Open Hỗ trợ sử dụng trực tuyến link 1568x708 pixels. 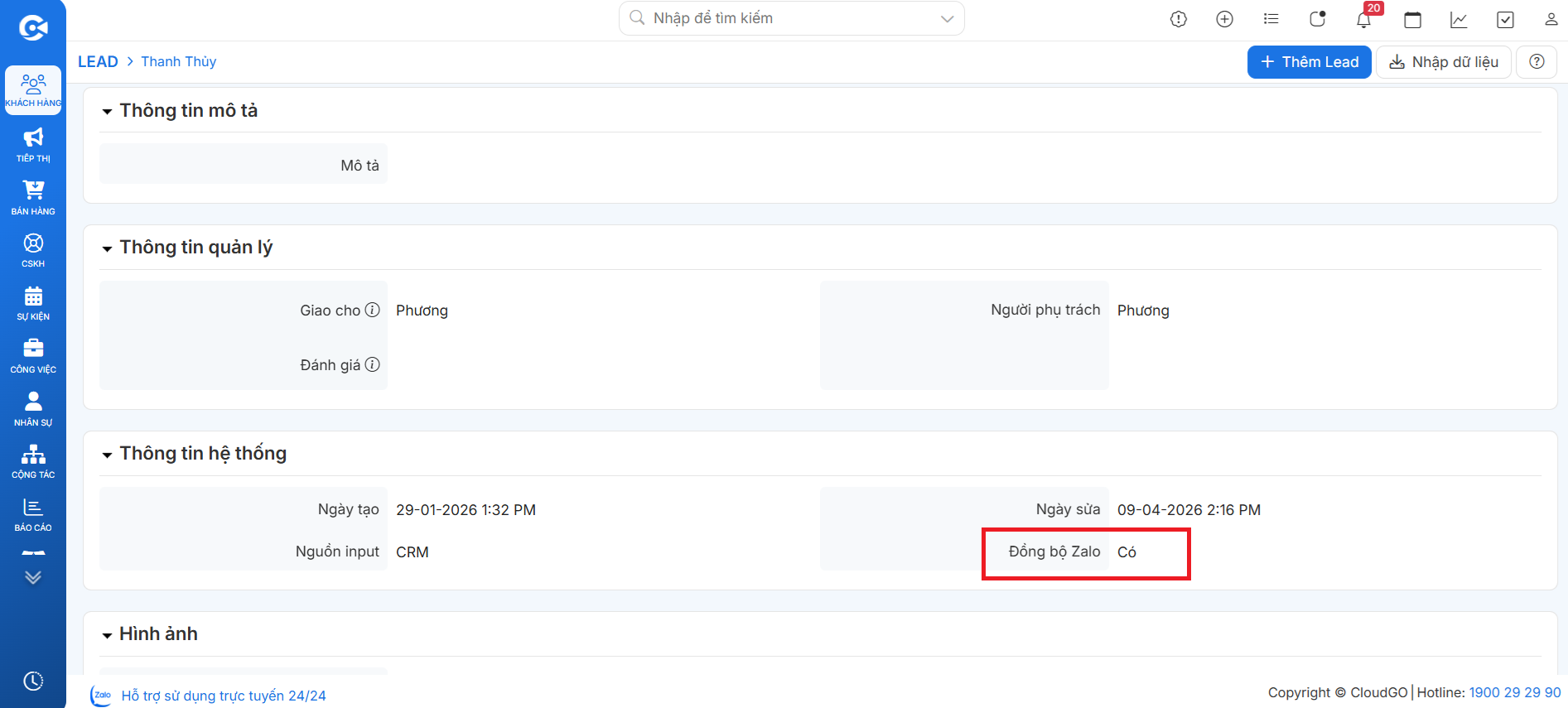coord(224,696)
